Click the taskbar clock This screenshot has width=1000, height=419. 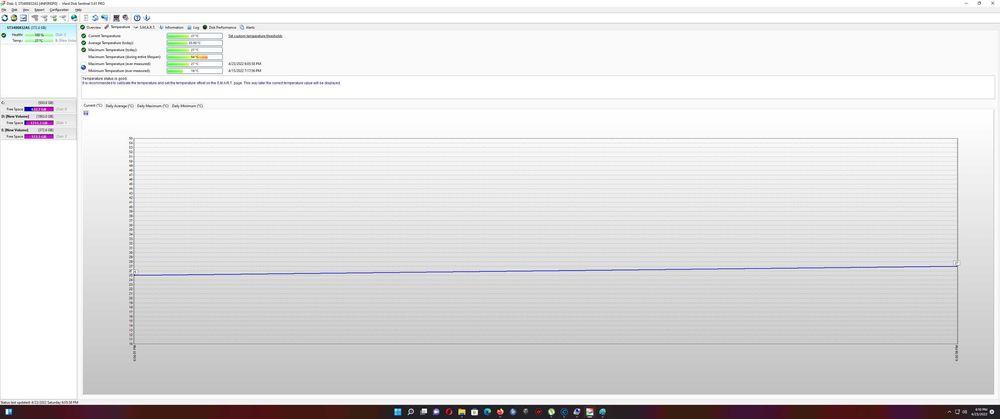tap(980, 412)
